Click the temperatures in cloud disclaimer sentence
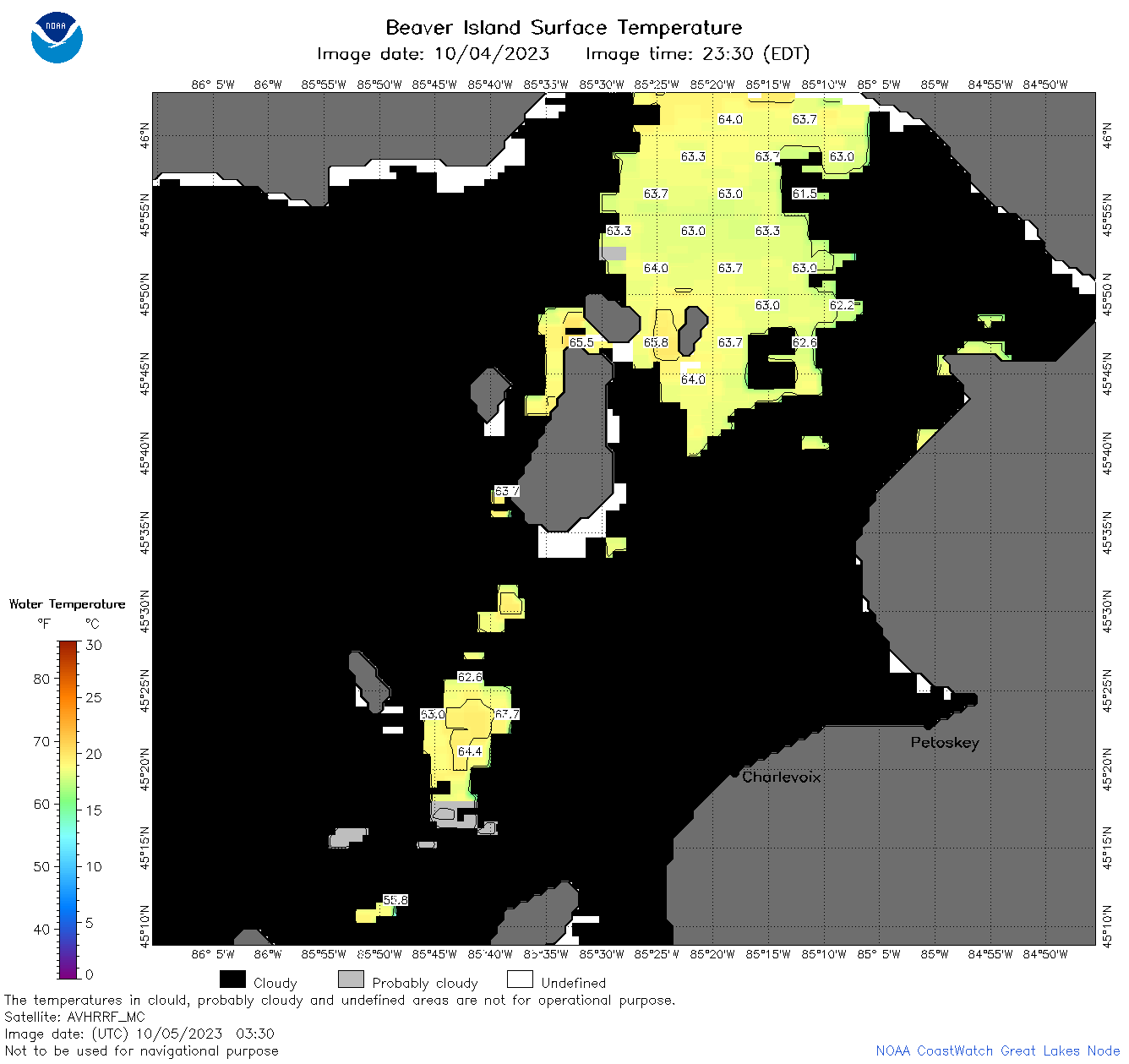Viewport: 1129px width, 1064px height. [x=340, y=1001]
